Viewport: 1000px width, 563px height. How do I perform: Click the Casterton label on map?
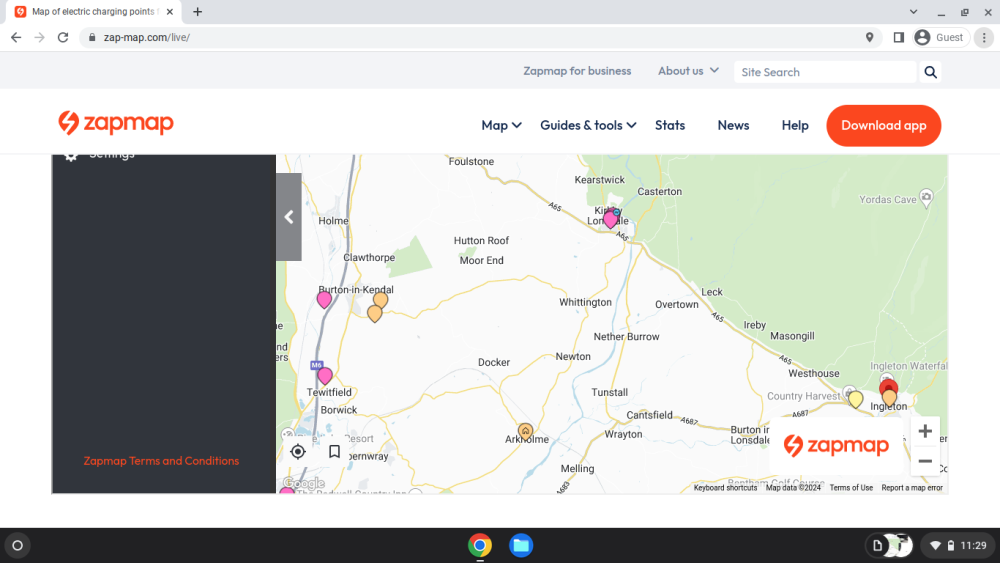(659, 191)
